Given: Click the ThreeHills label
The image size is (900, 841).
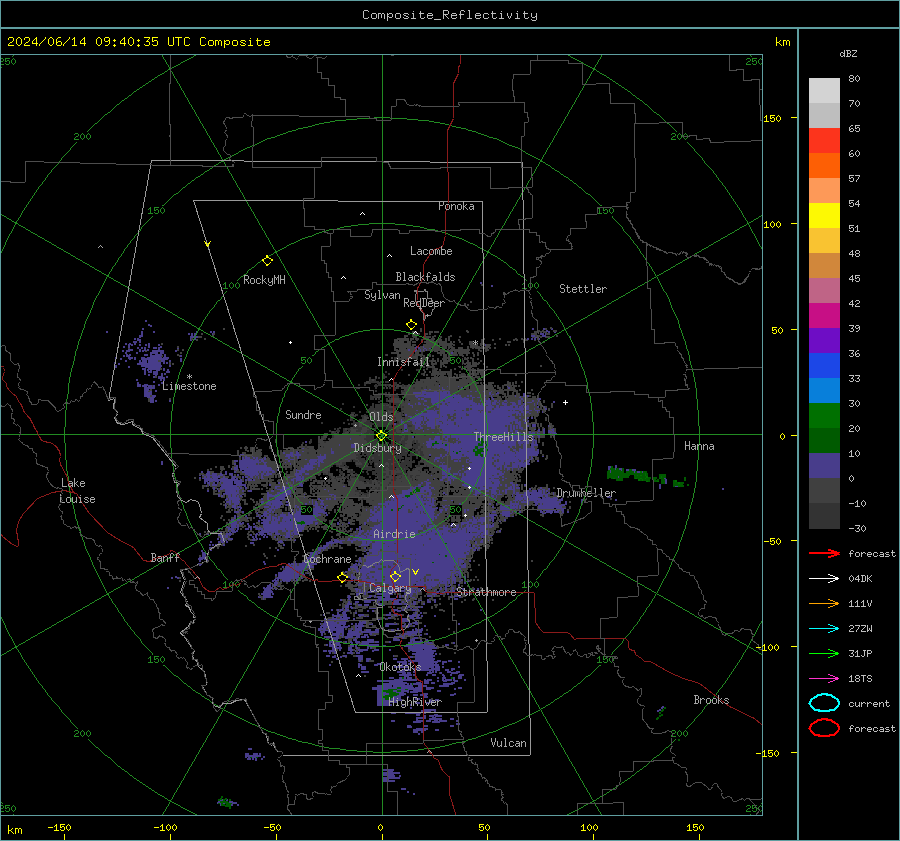Looking at the screenshot, I should click(503, 437).
